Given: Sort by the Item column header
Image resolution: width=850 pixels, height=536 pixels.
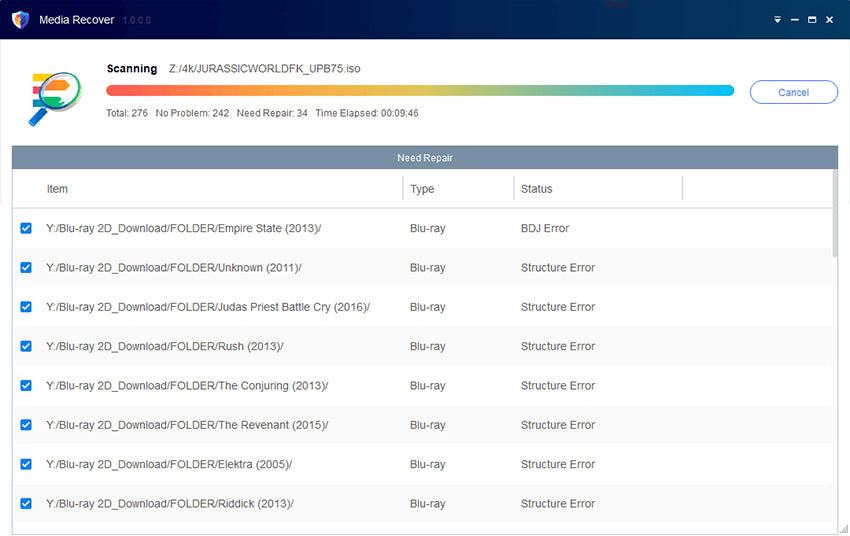Looking at the screenshot, I should tap(57, 189).
